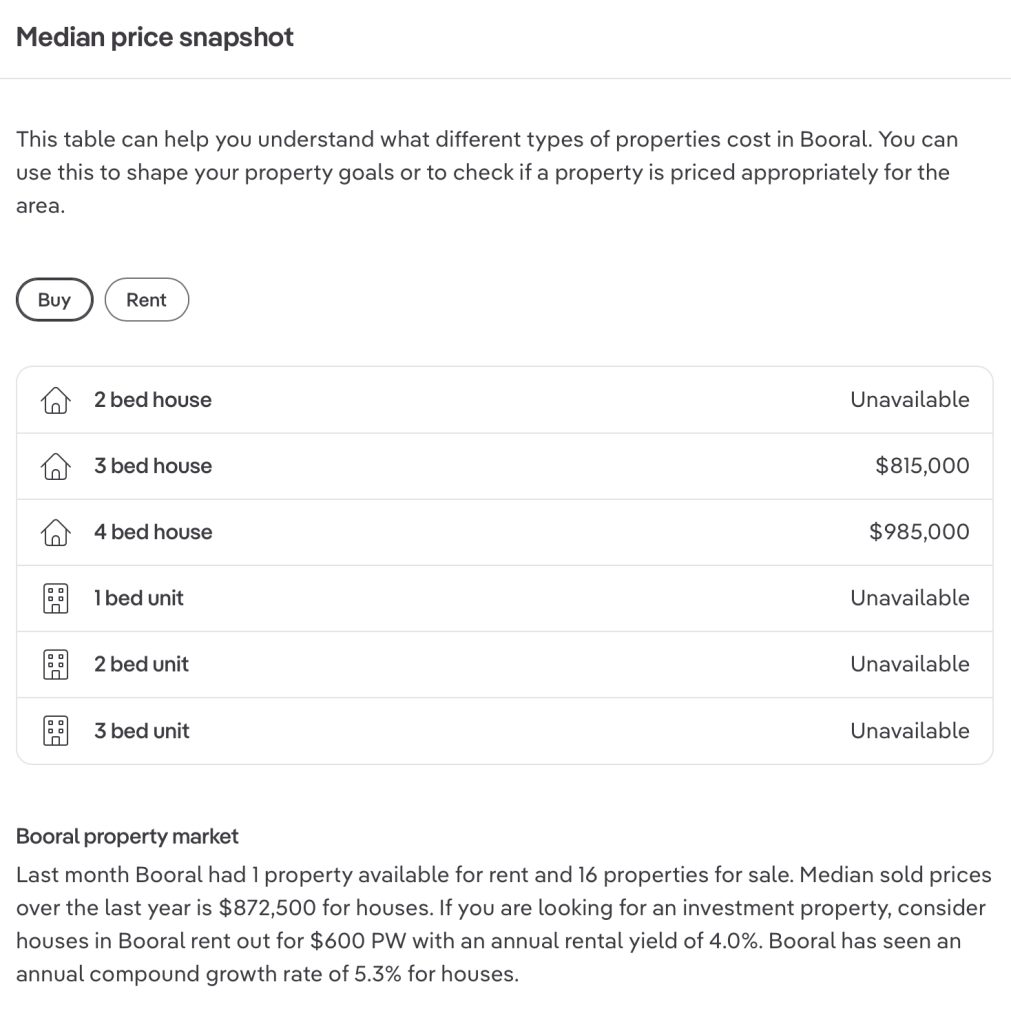This screenshot has height=1024, width=1011.
Task: Click the 3 bed house icon
Action: pyautogui.click(x=55, y=467)
